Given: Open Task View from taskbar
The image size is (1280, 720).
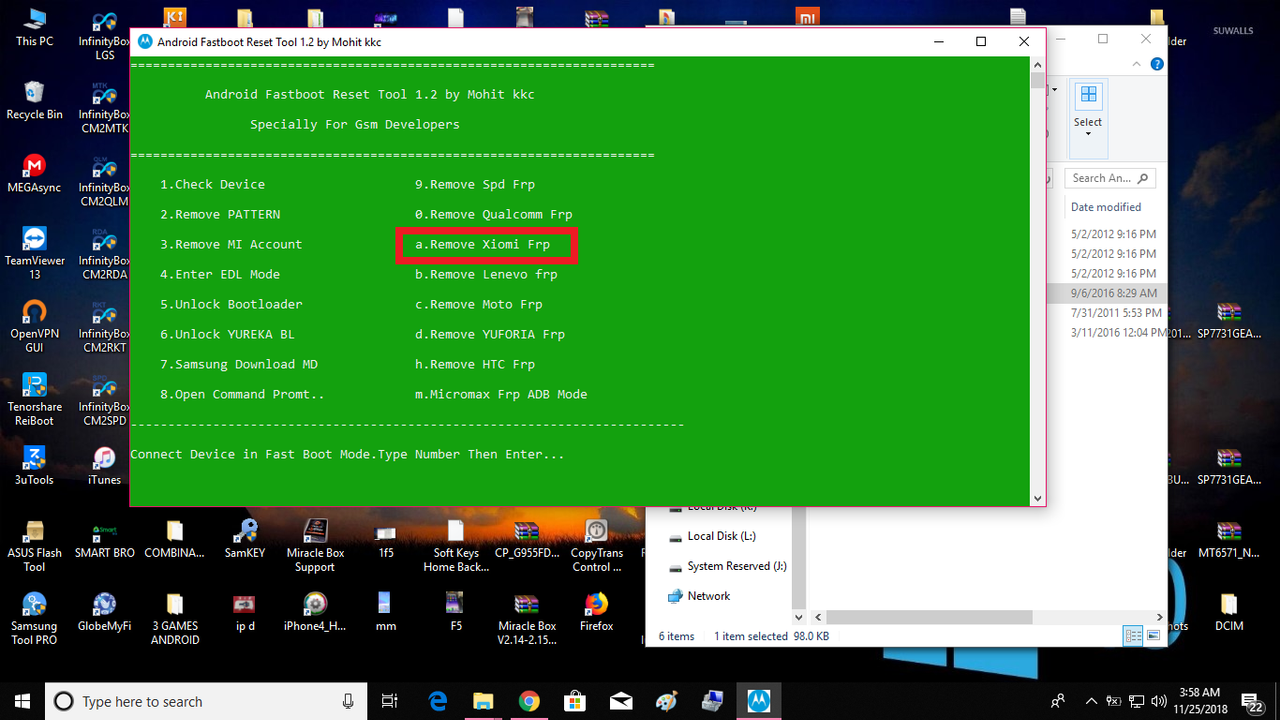Looking at the screenshot, I should pyautogui.click(x=390, y=701).
